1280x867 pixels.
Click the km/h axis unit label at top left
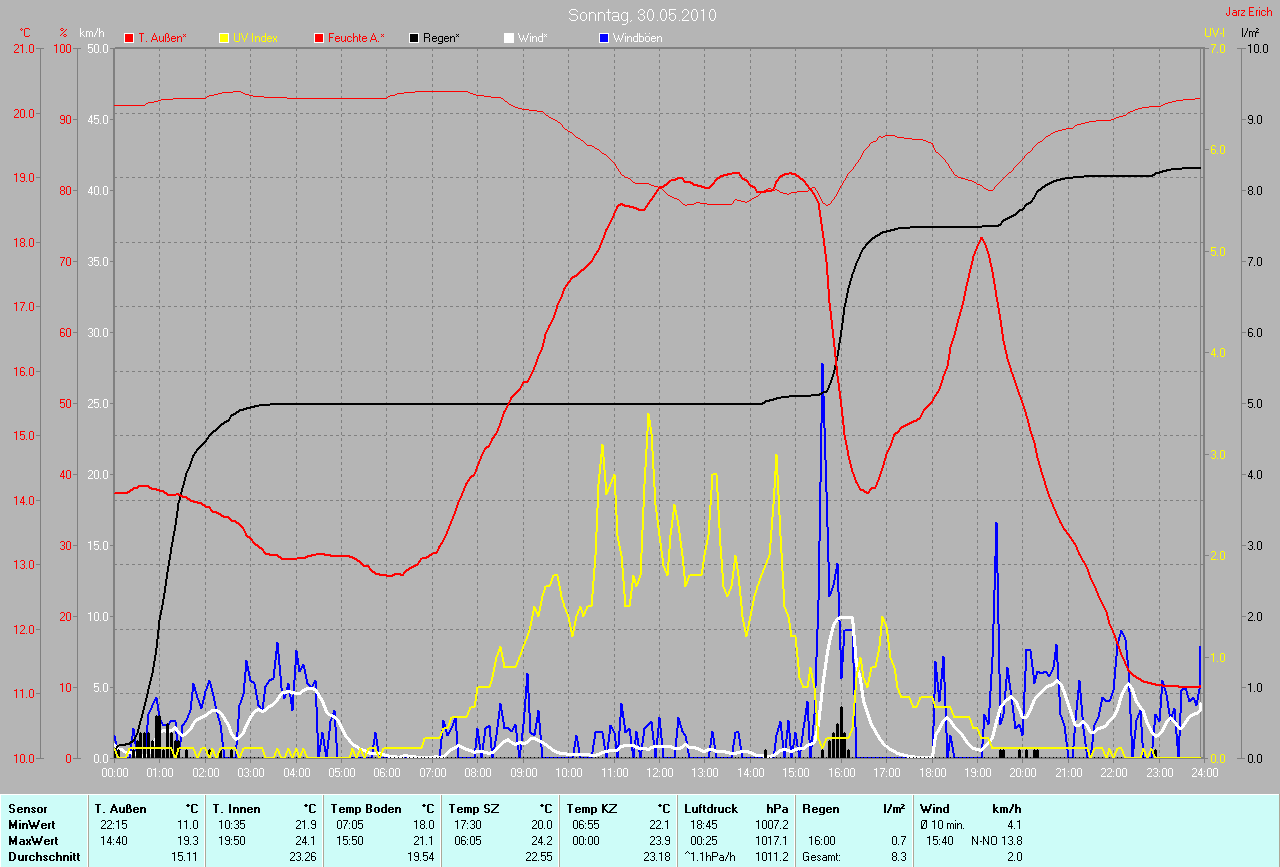click(91, 32)
